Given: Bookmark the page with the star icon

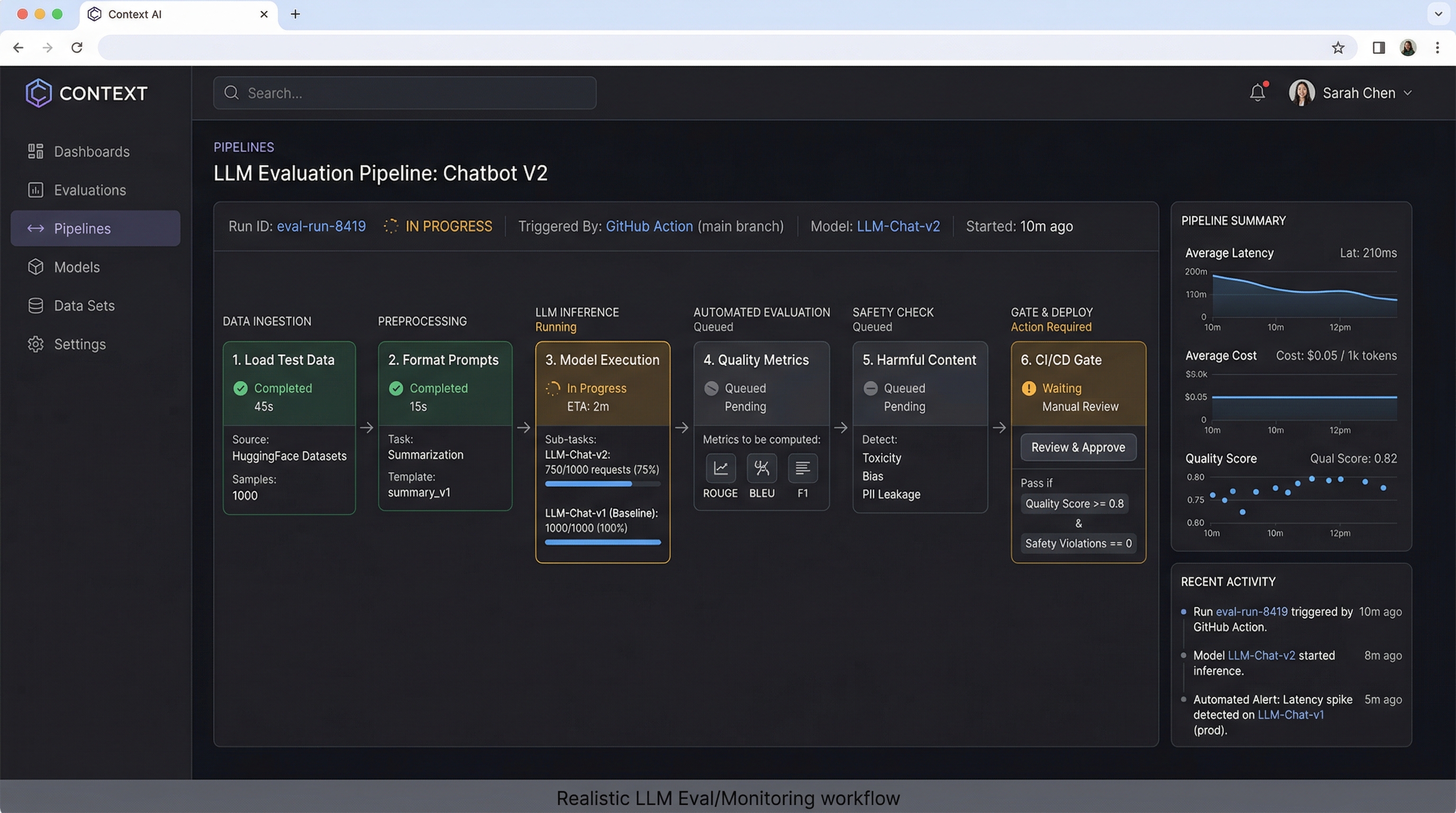Looking at the screenshot, I should pyautogui.click(x=1339, y=48).
